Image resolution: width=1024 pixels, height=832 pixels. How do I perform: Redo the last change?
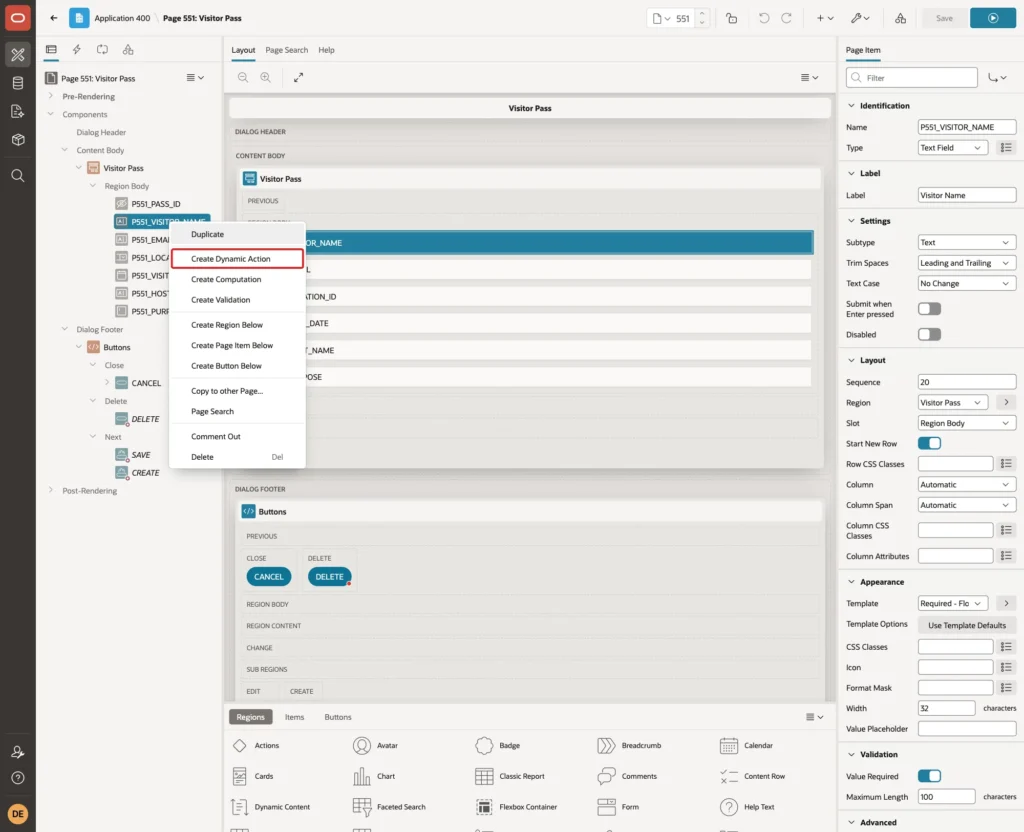point(786,18)
